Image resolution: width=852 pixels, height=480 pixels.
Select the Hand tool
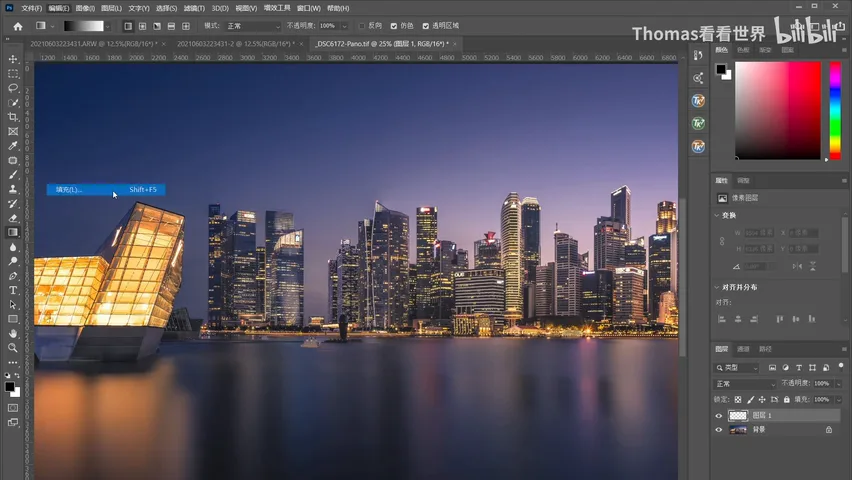click(13, 333)
